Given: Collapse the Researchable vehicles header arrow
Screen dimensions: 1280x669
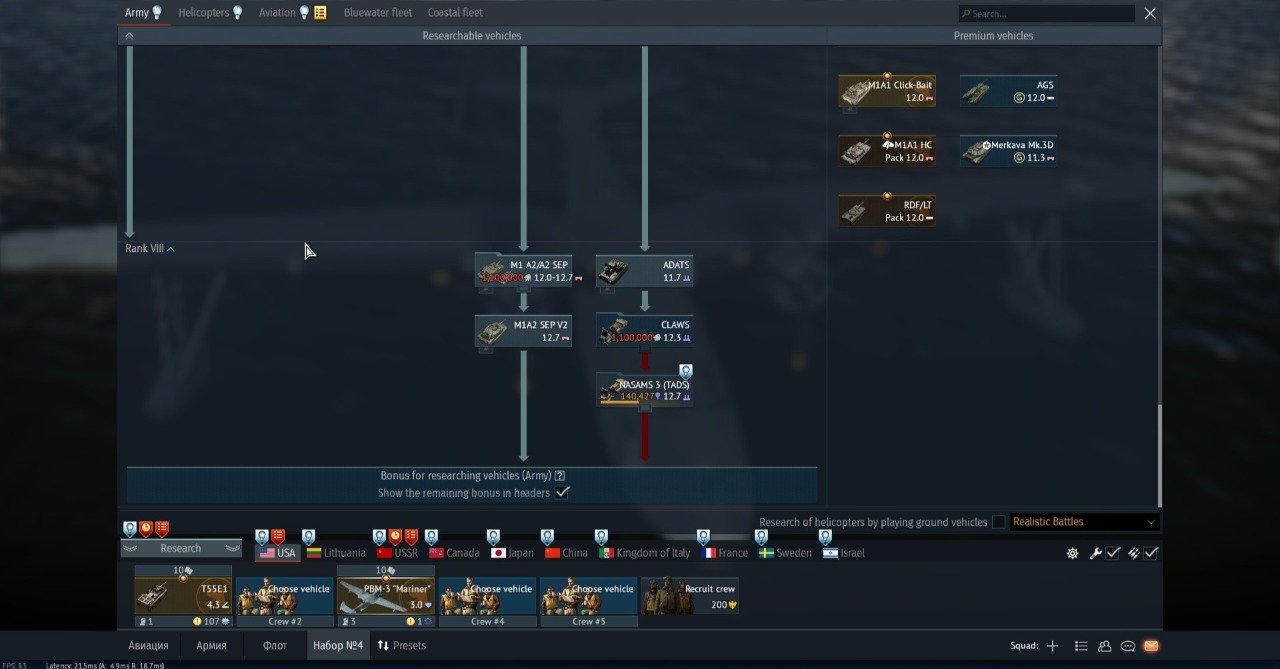Looking at the screenshot, I should 129,36.
